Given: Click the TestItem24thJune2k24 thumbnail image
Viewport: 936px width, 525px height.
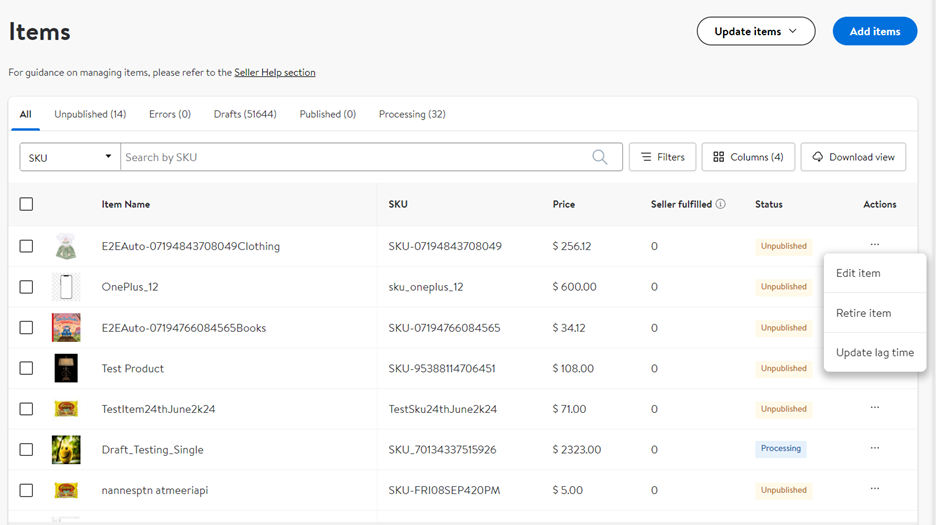Looking at the screenshot, I should (66, 409).
